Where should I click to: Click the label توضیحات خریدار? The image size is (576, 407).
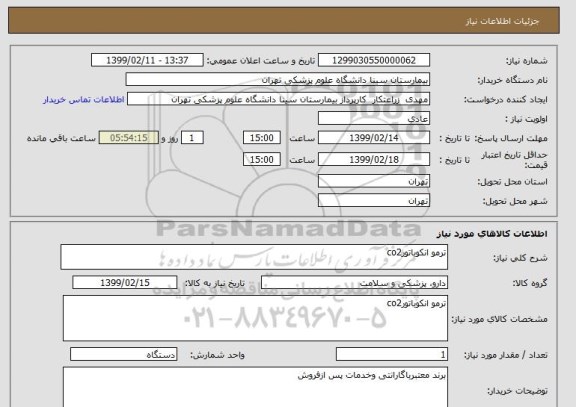coord(517,391)
